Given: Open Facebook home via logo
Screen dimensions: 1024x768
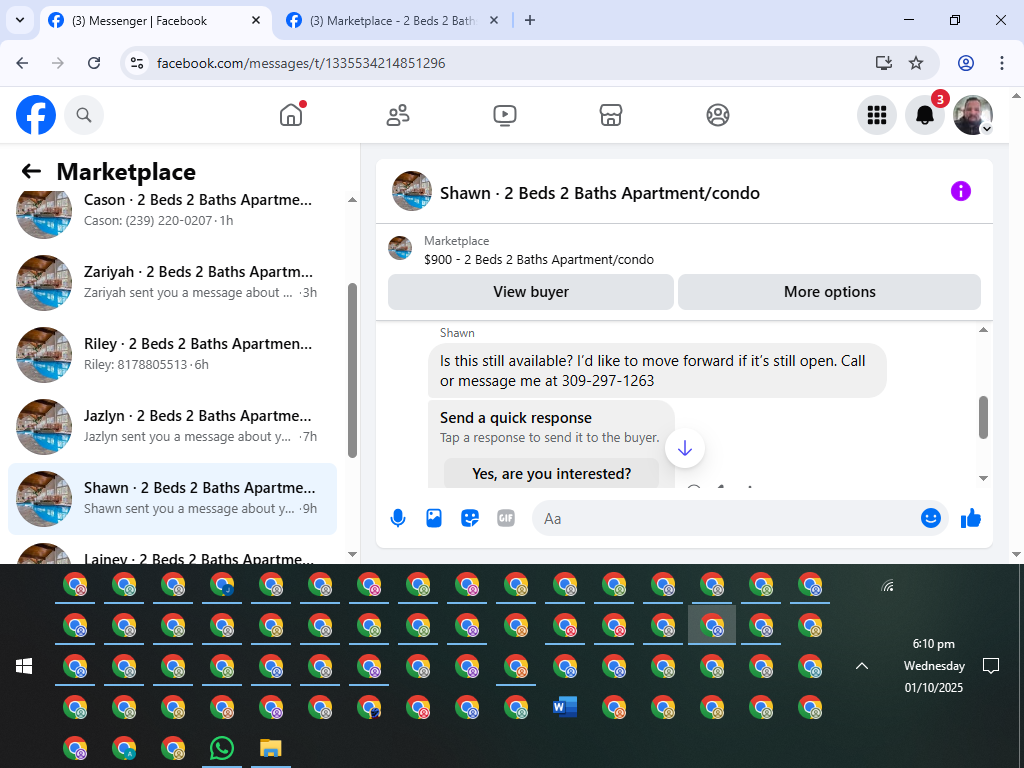Looking at the screenshot, I should coord(36,115).
